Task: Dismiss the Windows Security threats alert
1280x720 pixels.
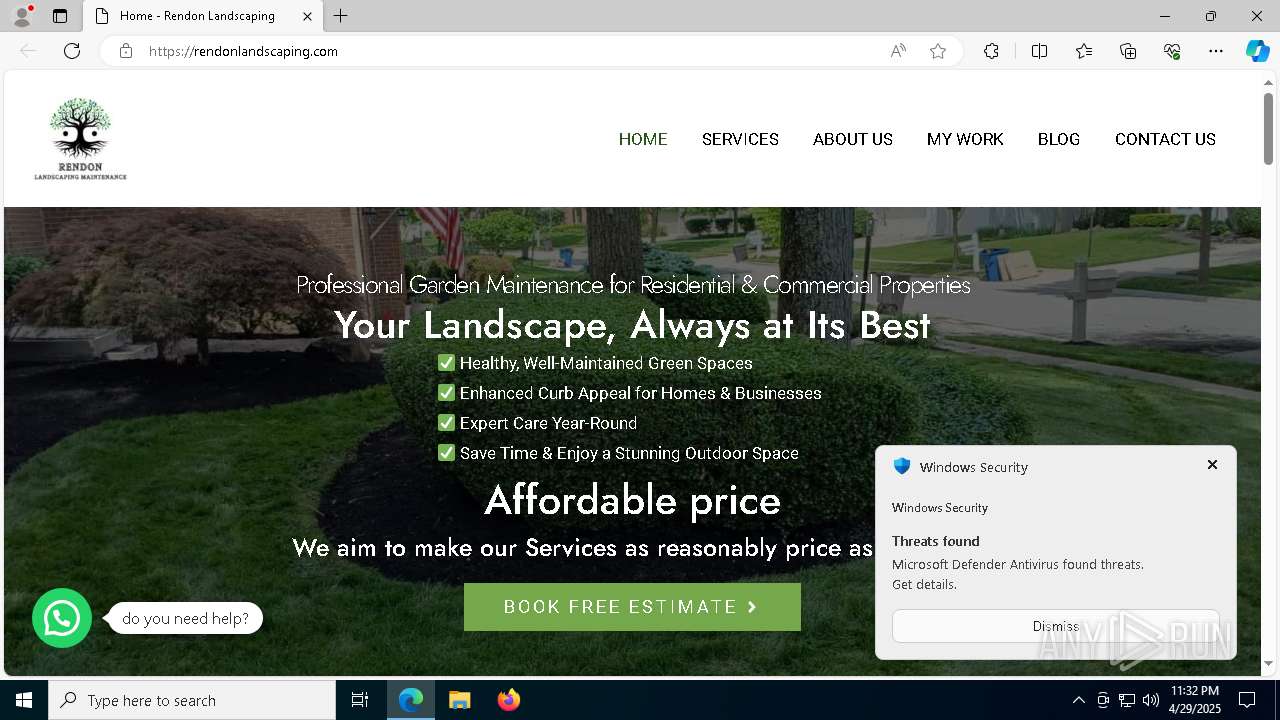Action: (1056, 626)
